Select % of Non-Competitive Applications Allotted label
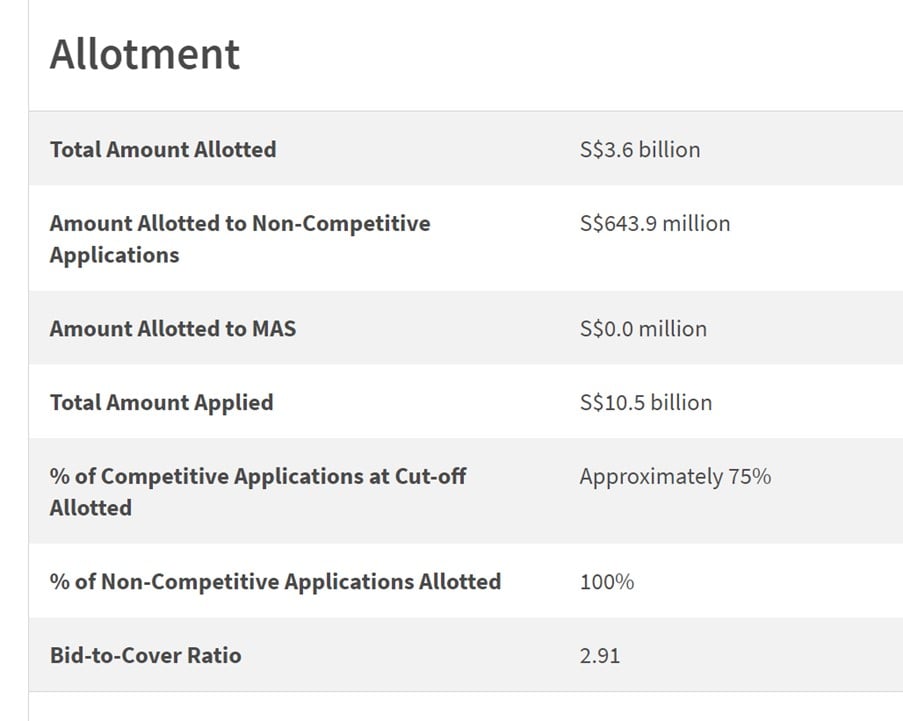 click(x=275, y=581)
